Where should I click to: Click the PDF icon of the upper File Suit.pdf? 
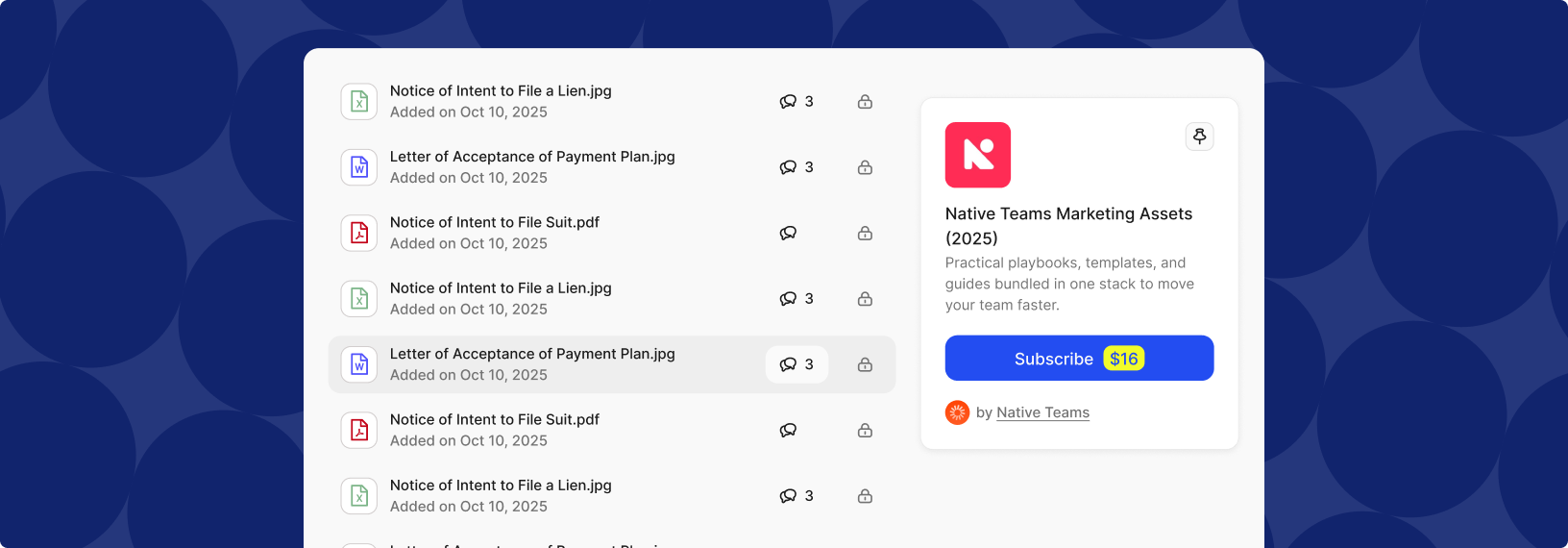359,234
